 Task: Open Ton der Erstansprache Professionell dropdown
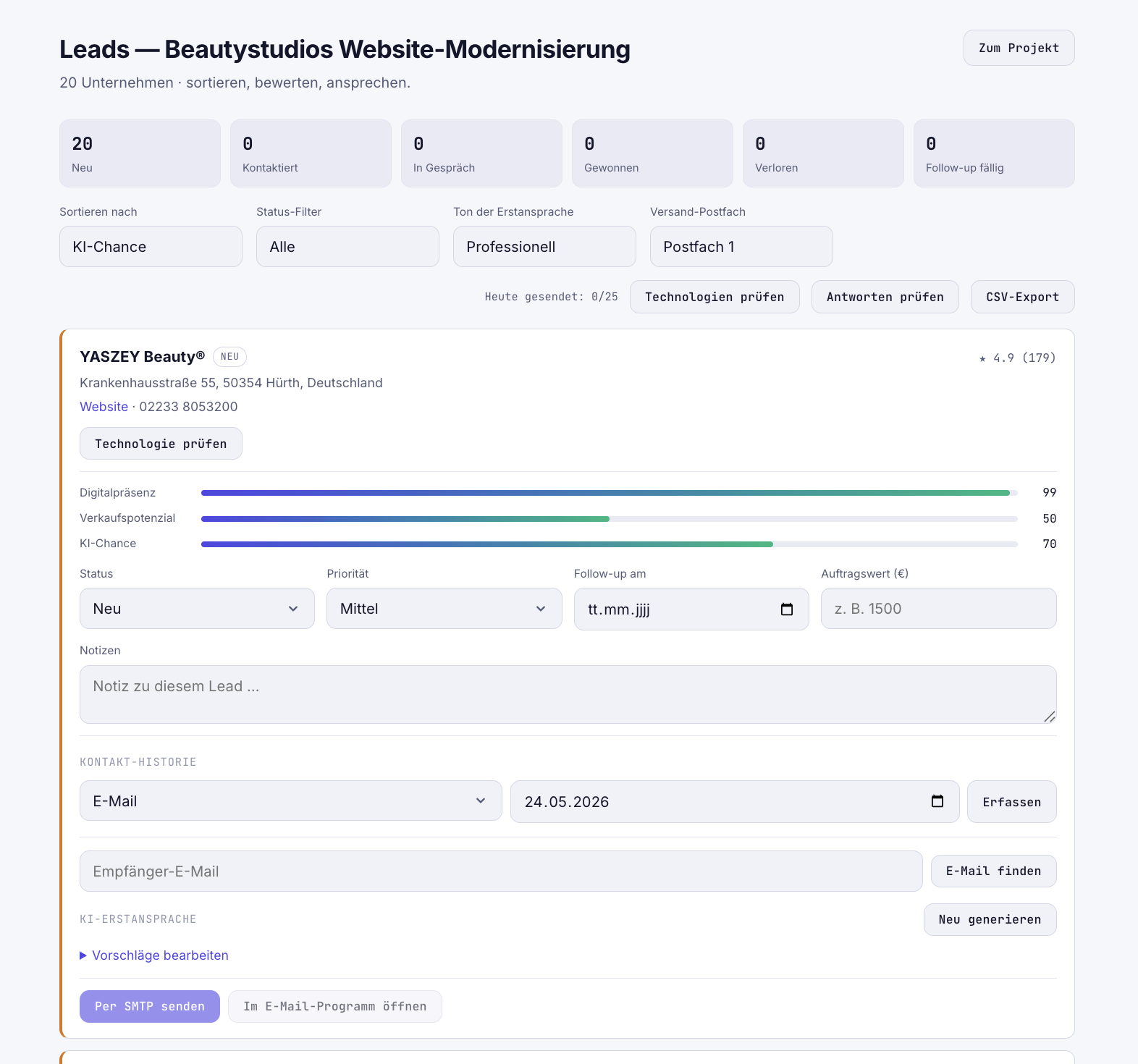click(x=544, y=247)
